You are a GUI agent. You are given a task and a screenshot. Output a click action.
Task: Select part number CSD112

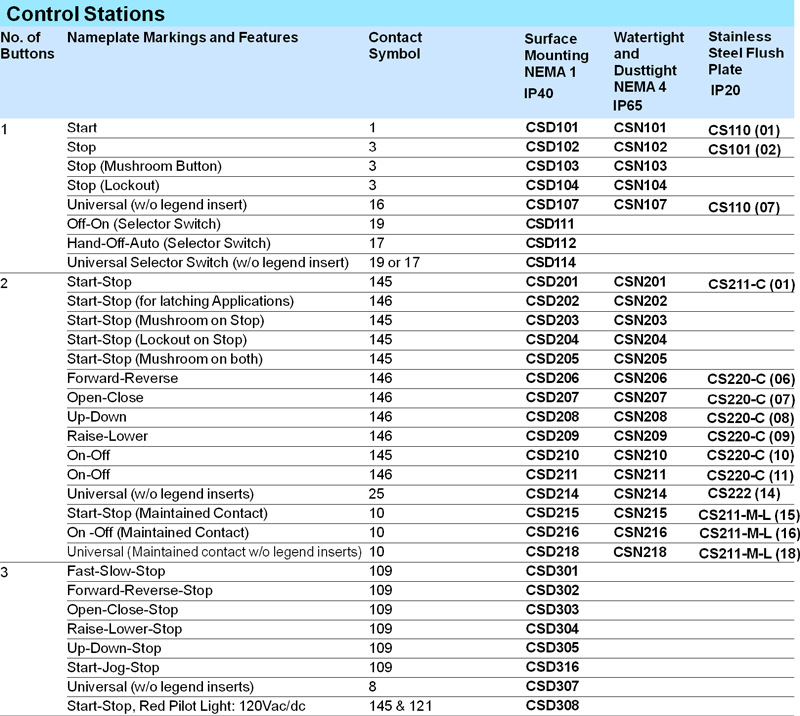point(551,243)
